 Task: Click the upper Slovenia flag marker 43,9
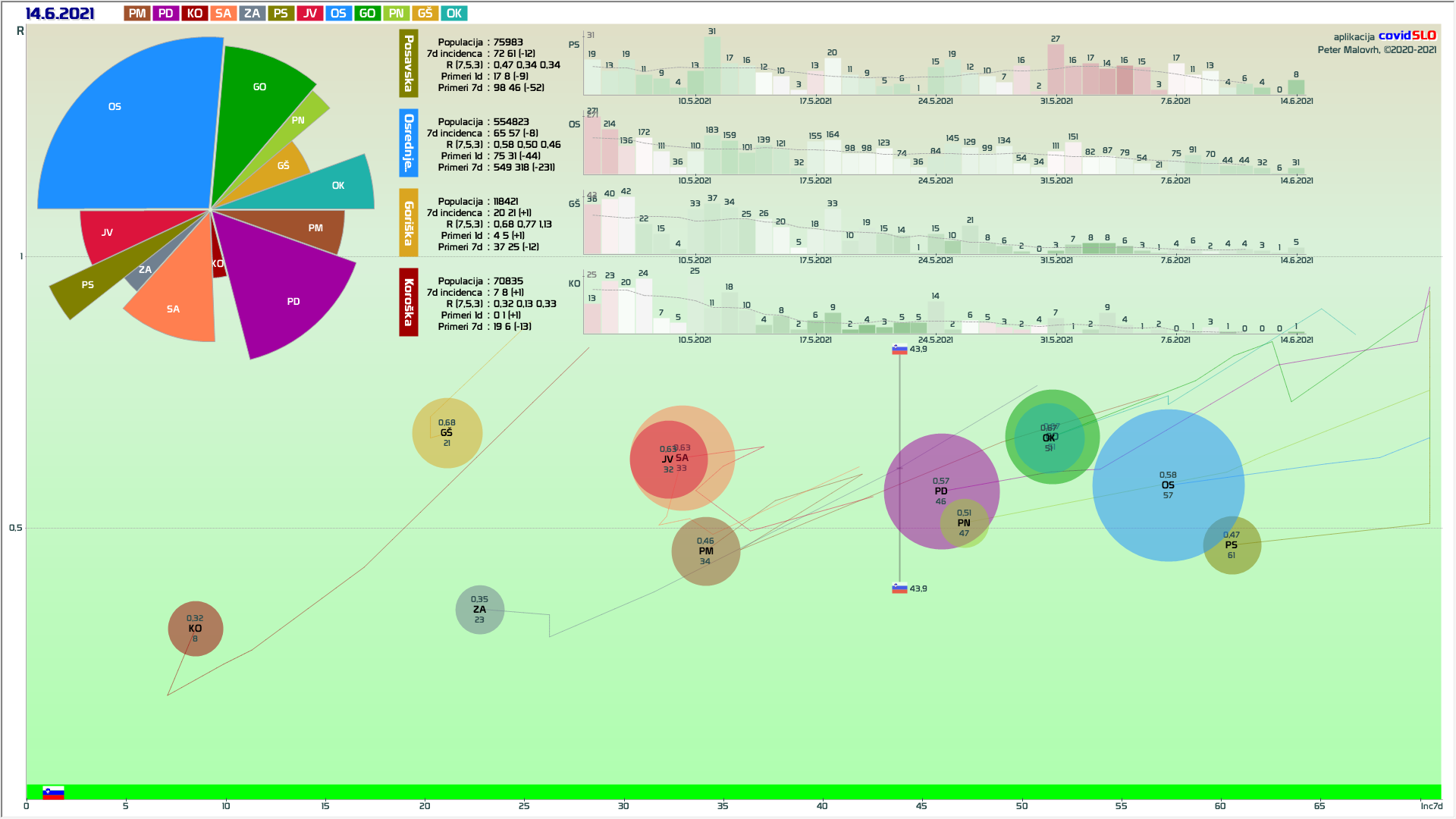[x=899, y=350]
